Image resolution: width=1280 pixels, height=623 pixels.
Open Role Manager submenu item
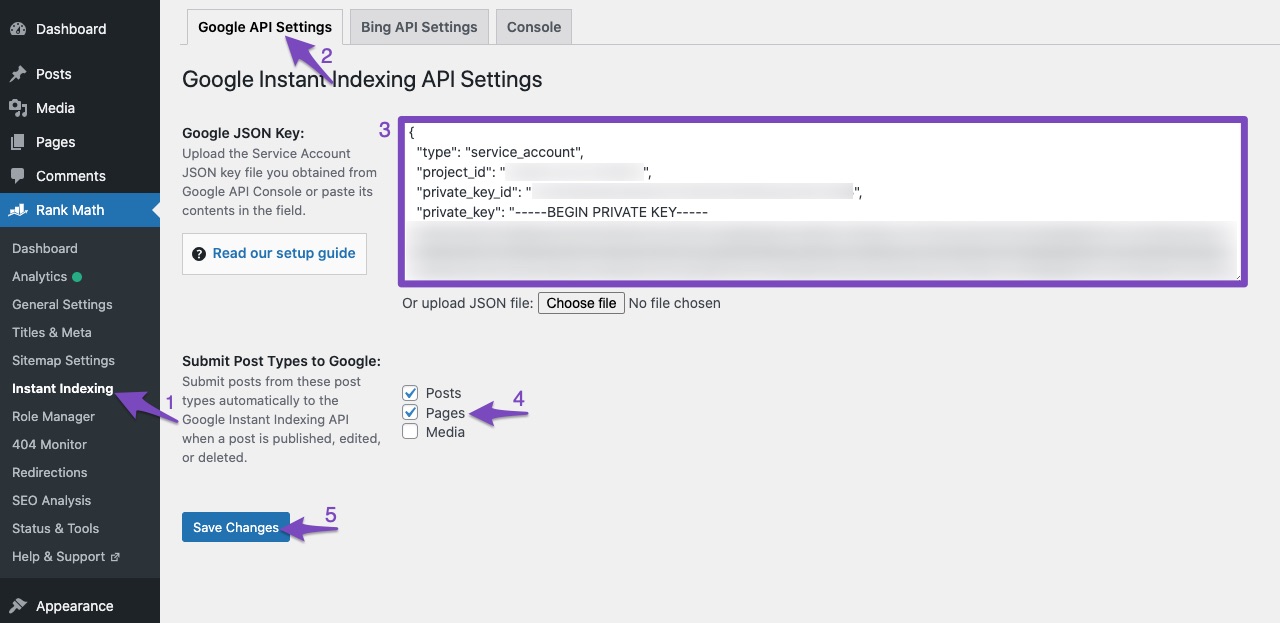(x=54, y=416)
